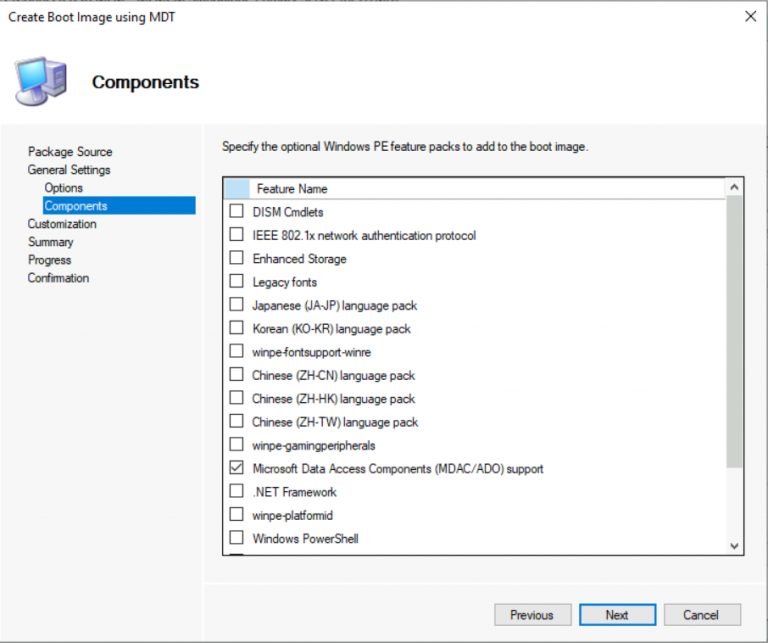Enable the DISM Cmdlets checkbox
The image size is (768, 643).
[237, 212]
